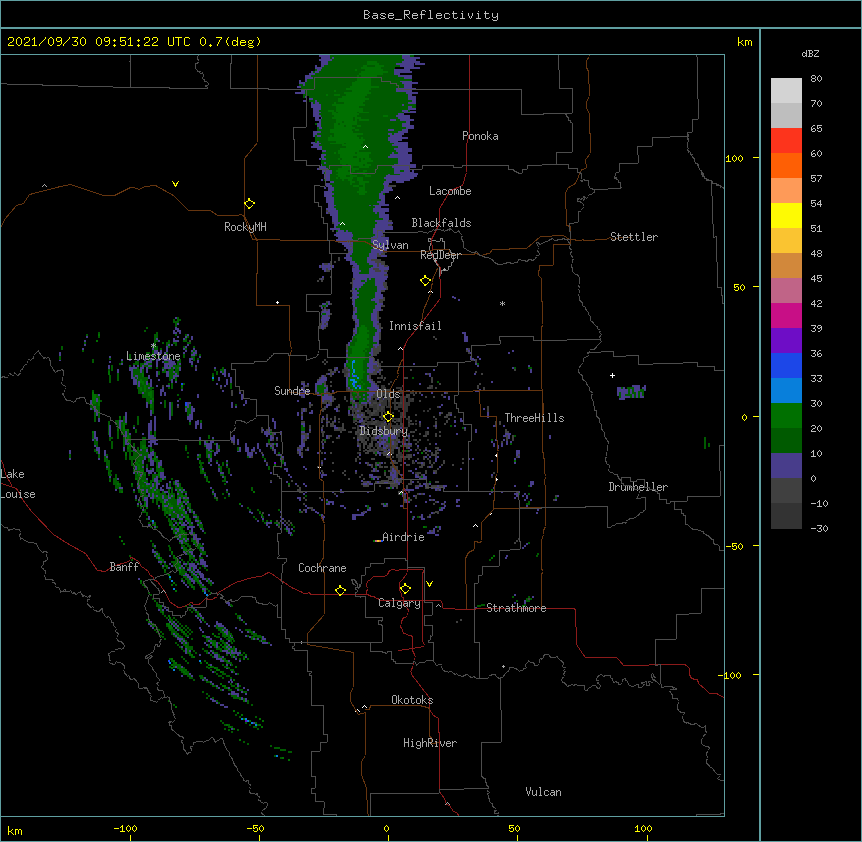The image size is (862, 842).
Task: Click the dBZ legend heading
Action: click(x=810, y=53)
